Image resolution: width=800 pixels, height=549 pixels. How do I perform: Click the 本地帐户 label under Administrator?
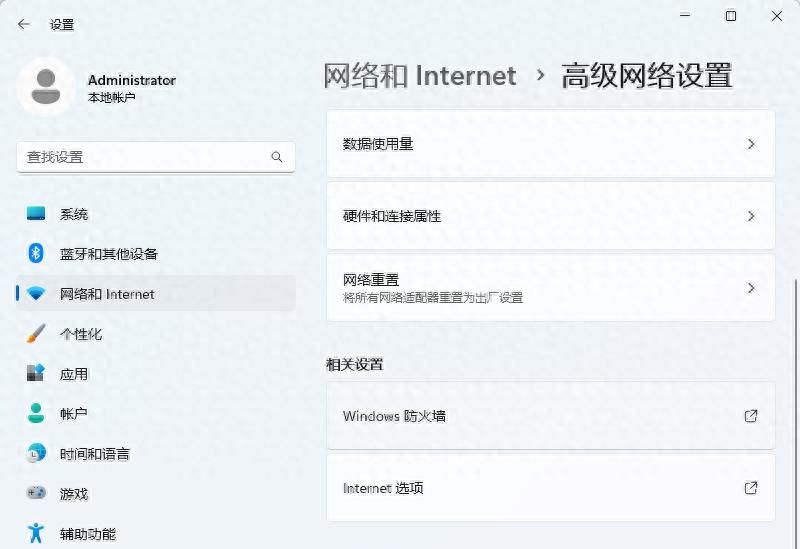pos(112,97)
